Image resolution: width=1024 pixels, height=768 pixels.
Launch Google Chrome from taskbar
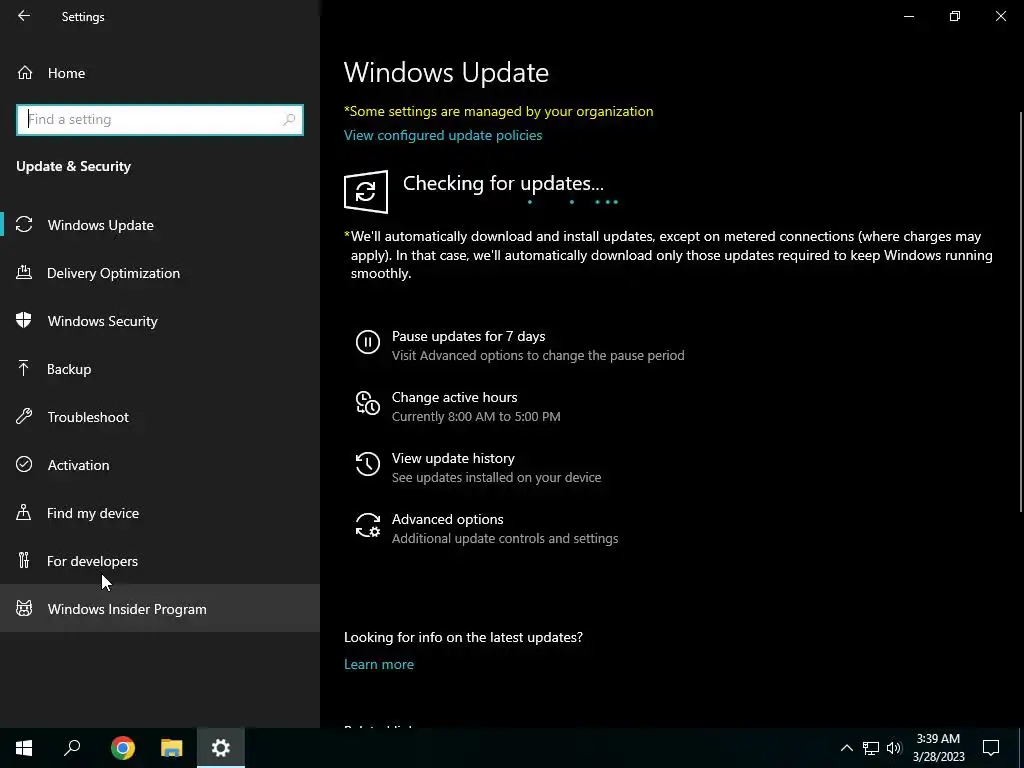[x=123, y=748]
